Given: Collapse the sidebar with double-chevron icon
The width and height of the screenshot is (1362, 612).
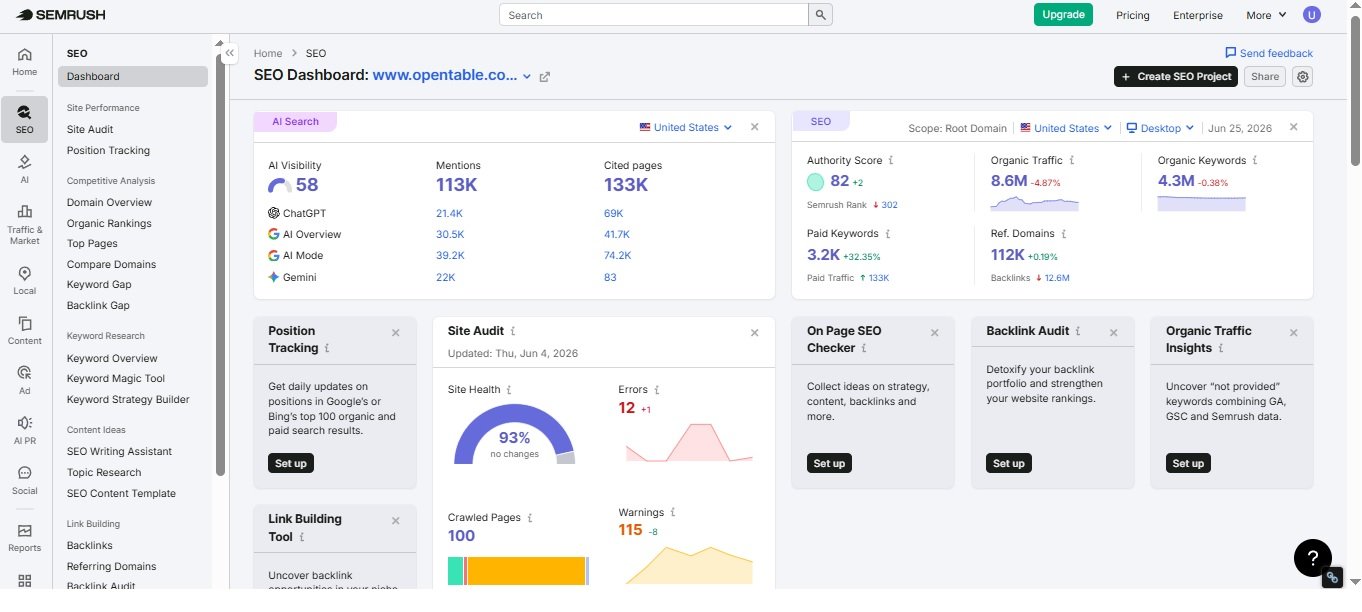Looking at the screenshot, I should point(230,53).
